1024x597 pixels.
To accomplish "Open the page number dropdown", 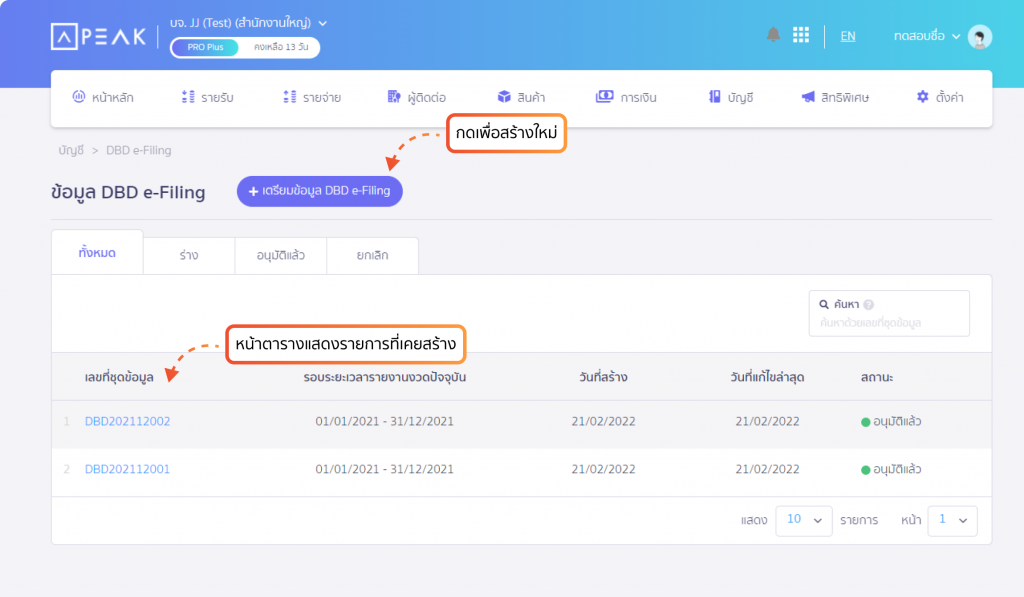I will click(x=952, y=521).
